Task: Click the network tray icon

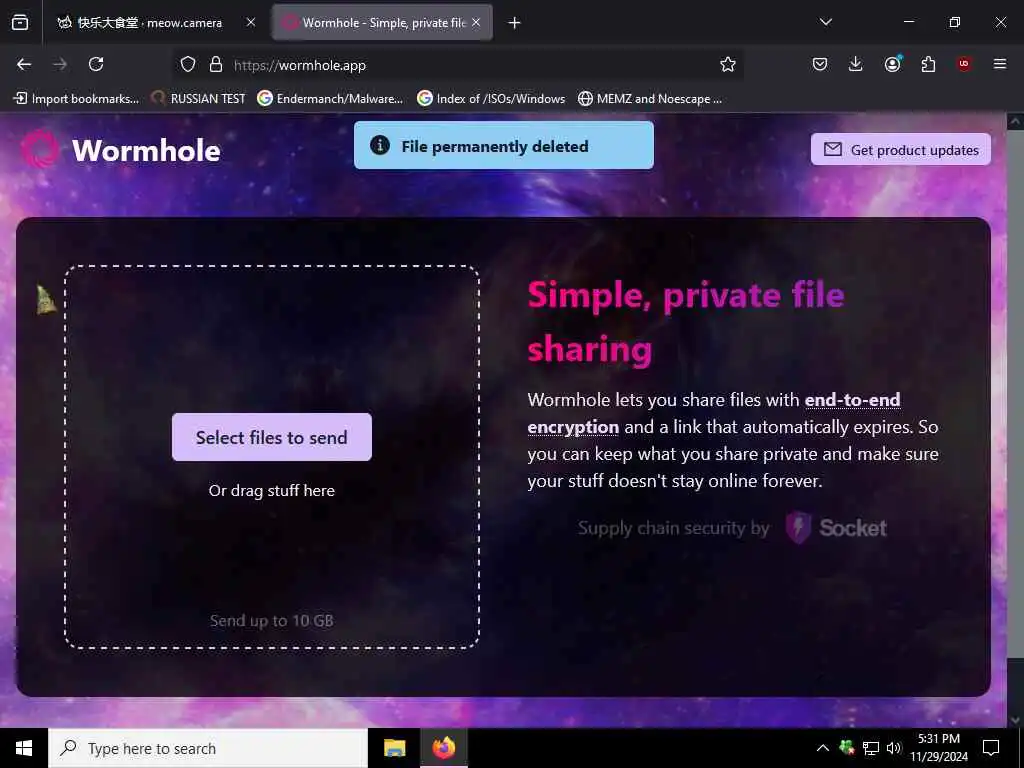Action: (871, 748)
